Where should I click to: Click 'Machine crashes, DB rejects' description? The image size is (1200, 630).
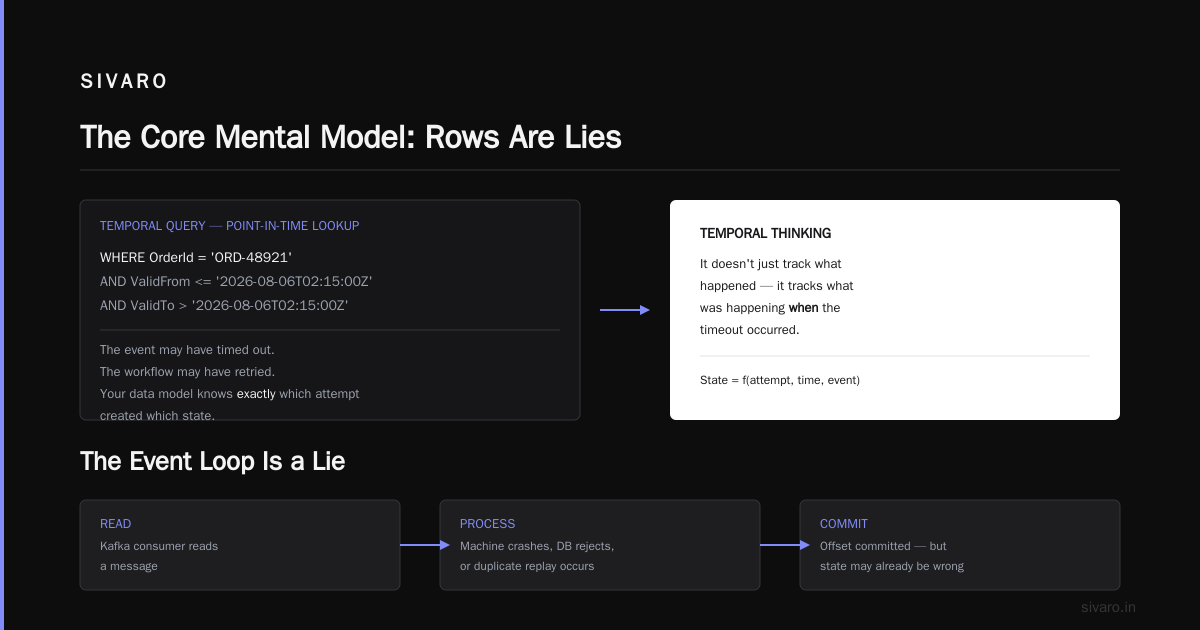click(537, 556)
